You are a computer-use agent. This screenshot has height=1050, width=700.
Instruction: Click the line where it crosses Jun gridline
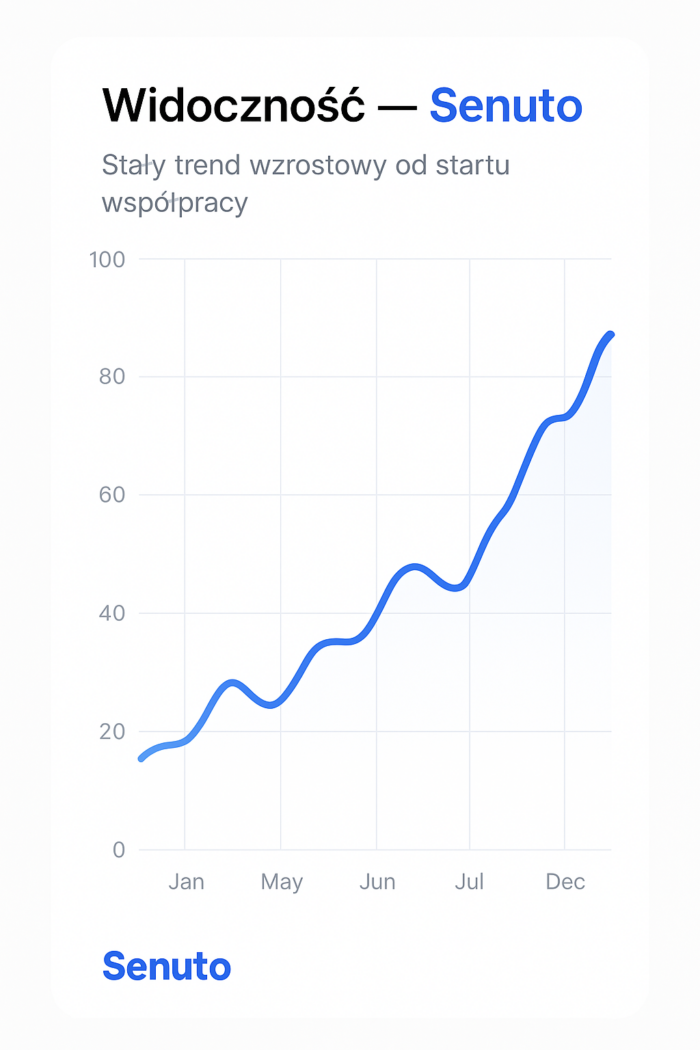coord(377,615)
